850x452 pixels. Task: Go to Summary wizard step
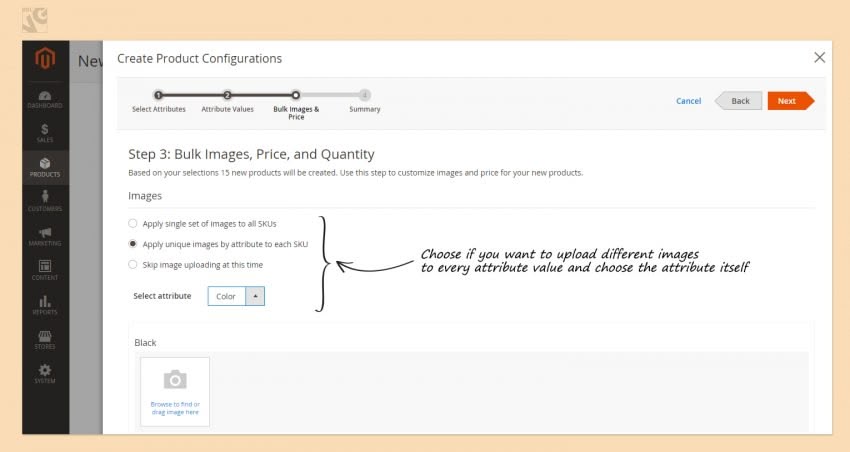pos(365,101)
